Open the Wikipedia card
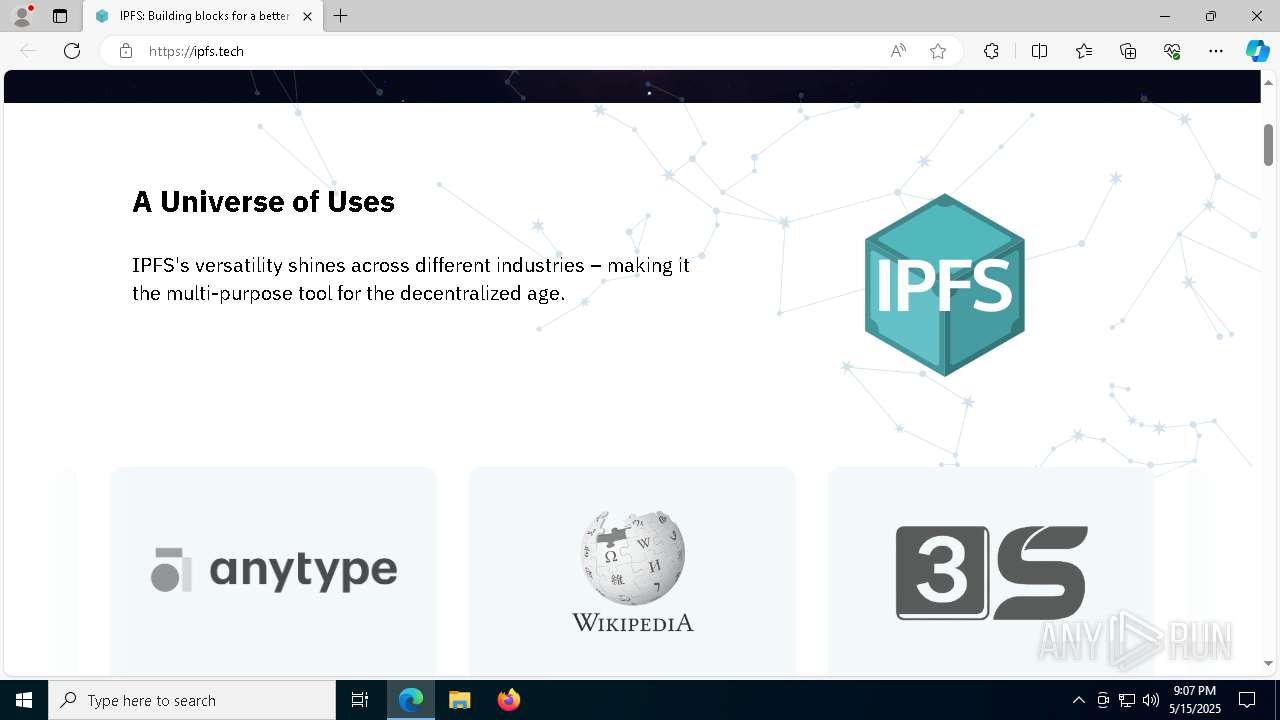The image size is (1280, 720). [x=632, y=570]
